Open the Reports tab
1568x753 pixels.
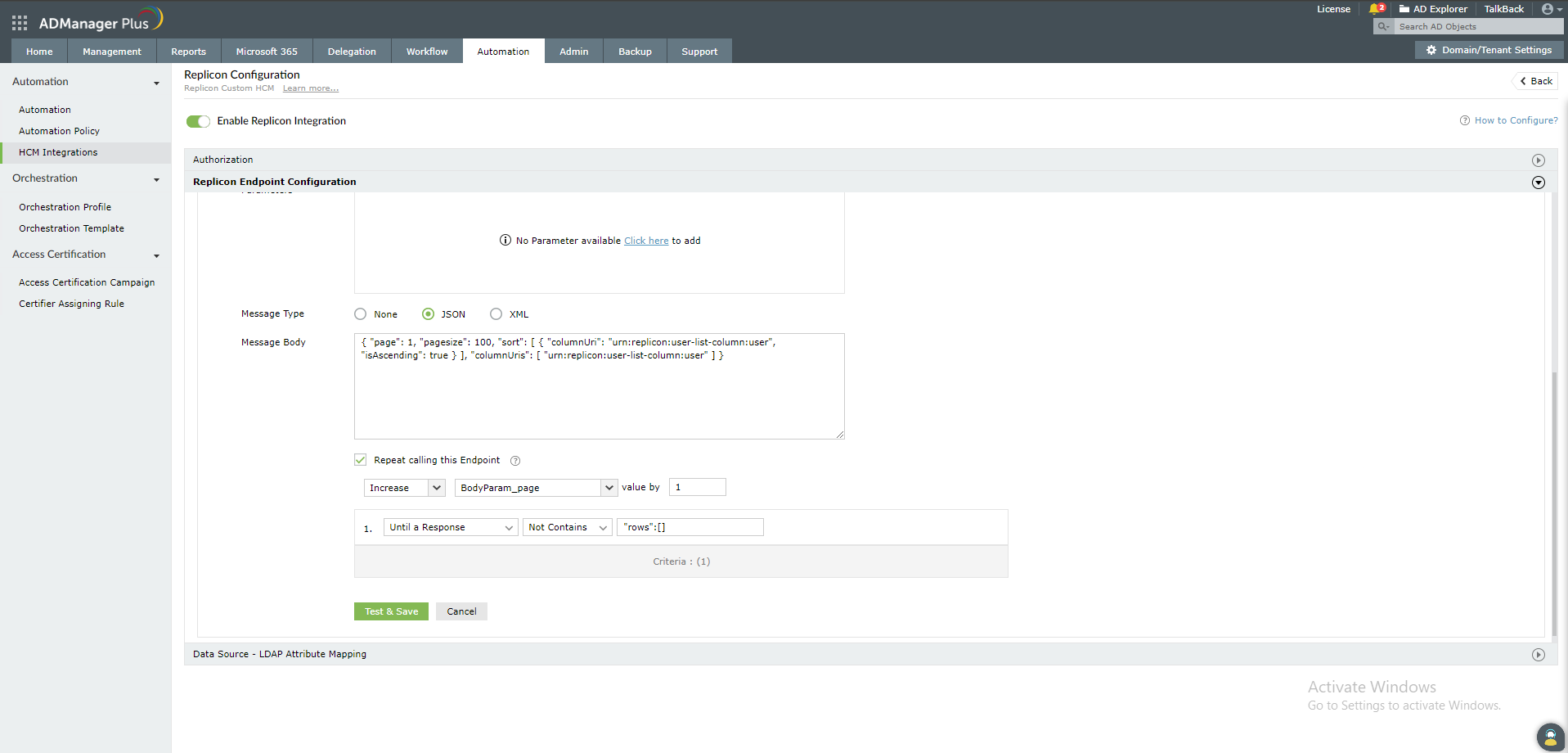(188, 51)
